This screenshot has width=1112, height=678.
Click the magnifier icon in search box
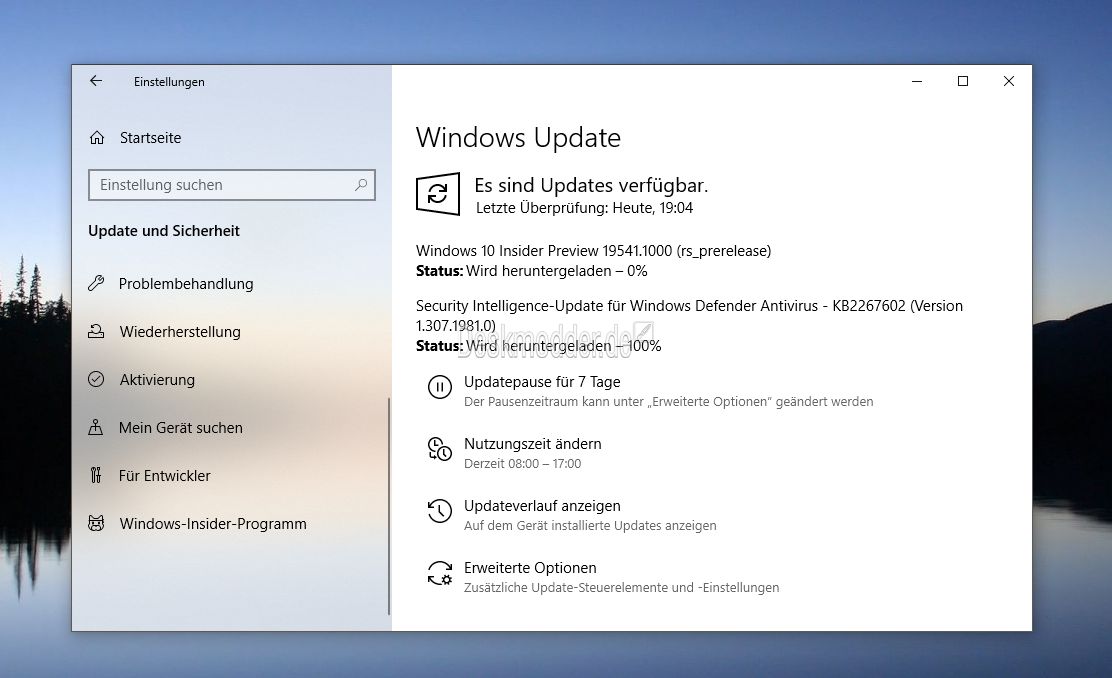(x=361, y=184)
